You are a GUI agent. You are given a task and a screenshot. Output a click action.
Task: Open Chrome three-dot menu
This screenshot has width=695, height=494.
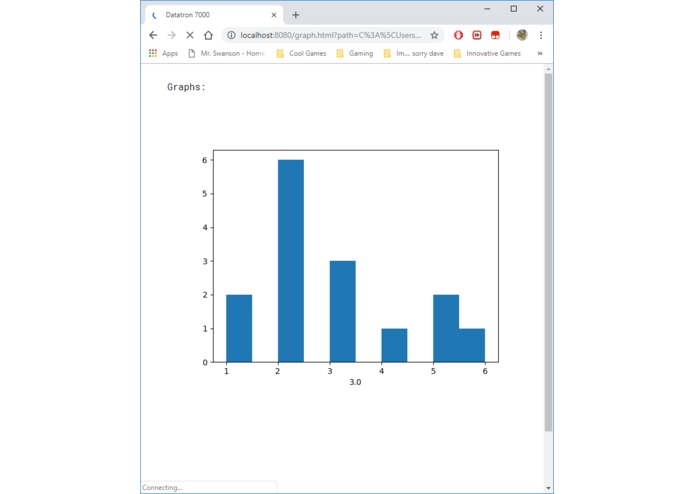[541, 35]
